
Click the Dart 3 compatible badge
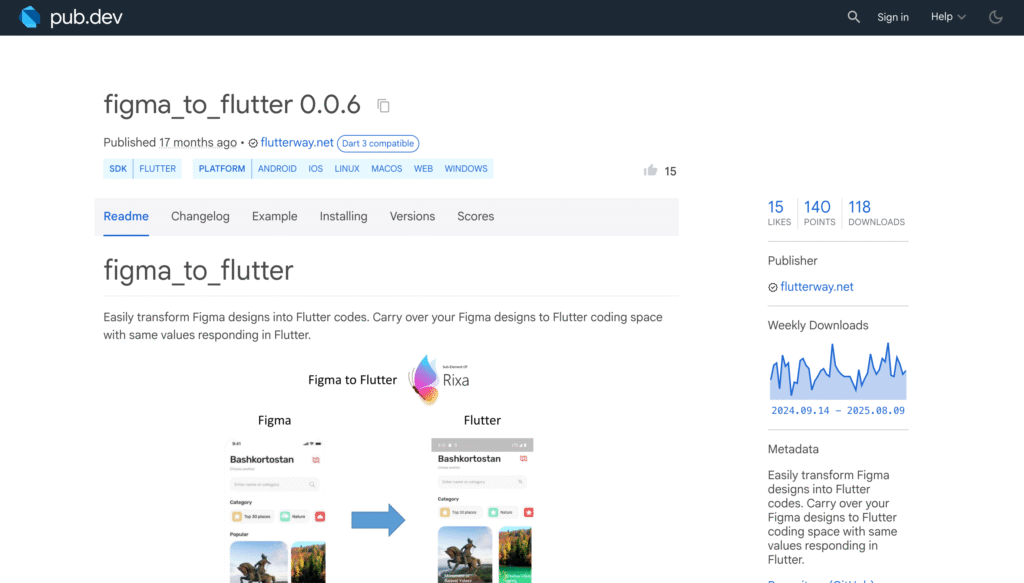click(378, 143)
